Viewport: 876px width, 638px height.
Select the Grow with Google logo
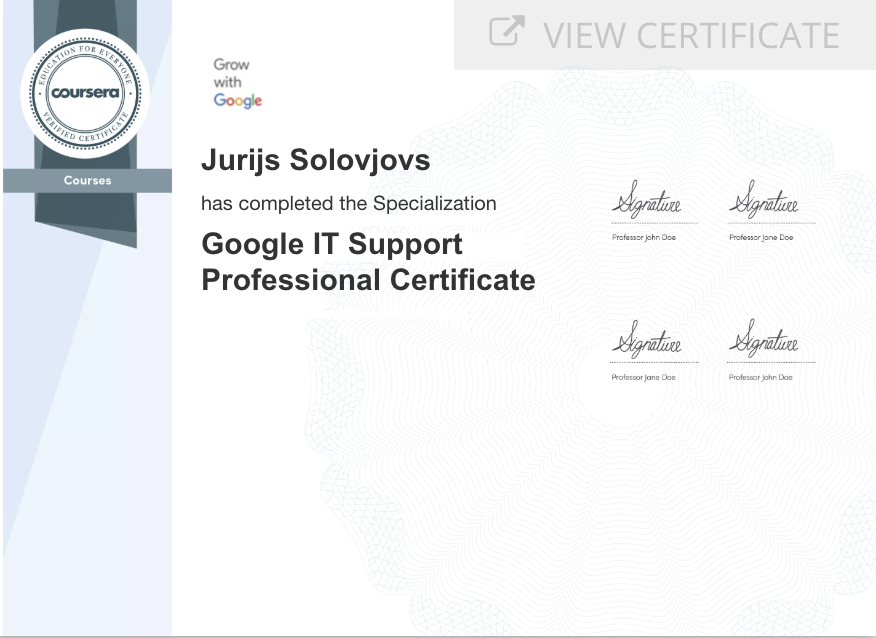click(237, 83)
